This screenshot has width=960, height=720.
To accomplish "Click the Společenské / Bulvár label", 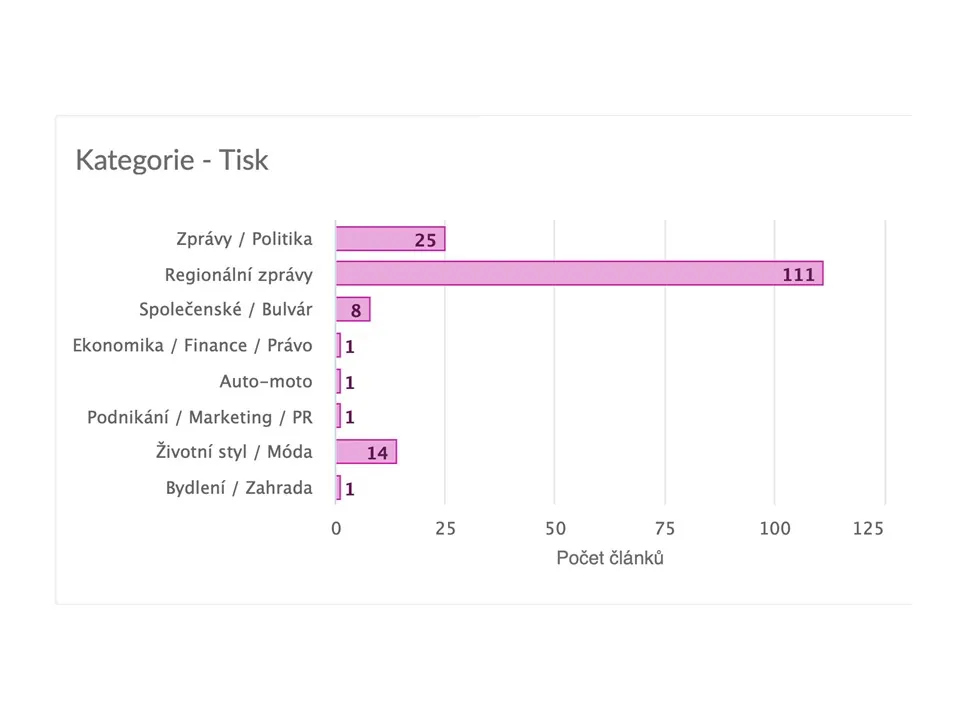I will point(226,309).
